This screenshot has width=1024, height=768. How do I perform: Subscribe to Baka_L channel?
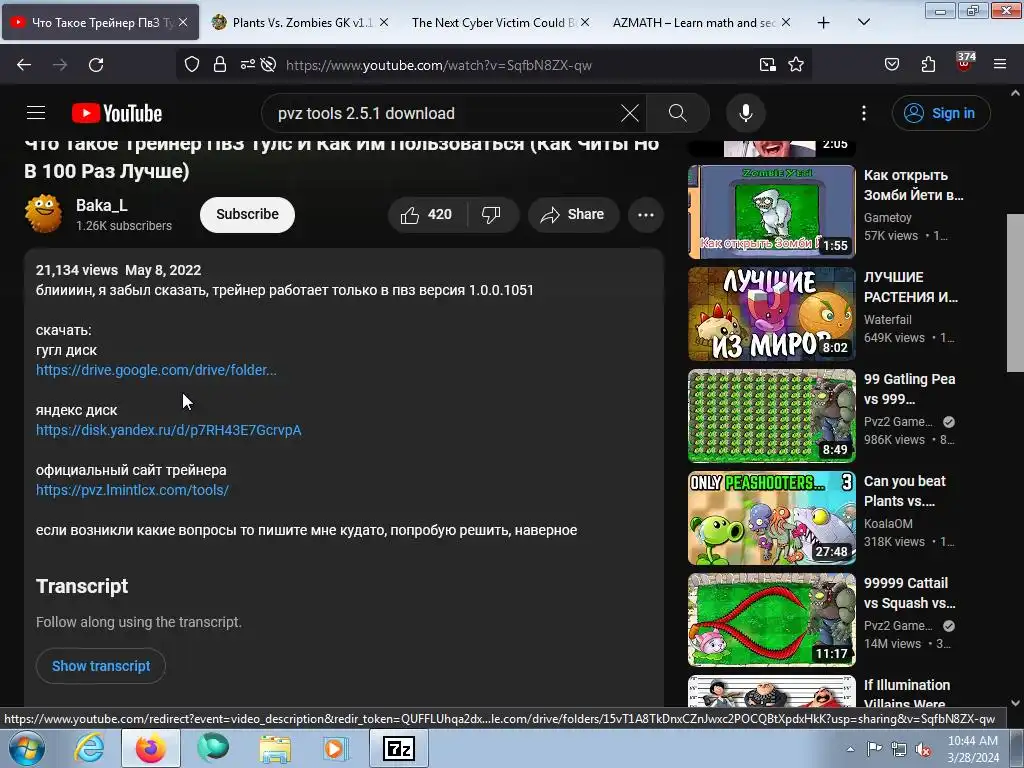click(x=247, y=214)
